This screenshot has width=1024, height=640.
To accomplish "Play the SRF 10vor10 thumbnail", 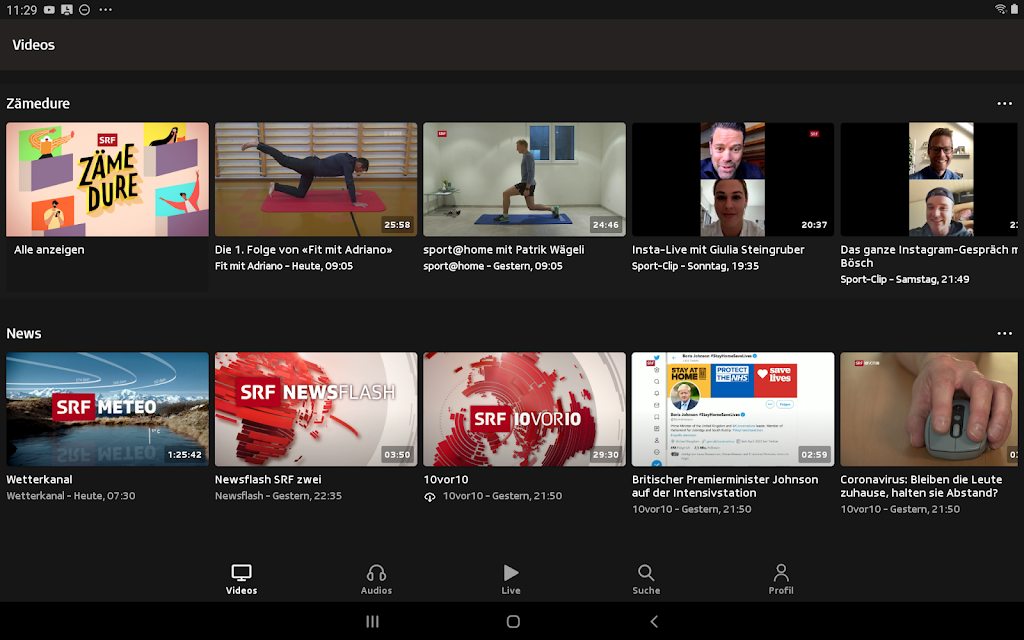I will click(524, 409).
